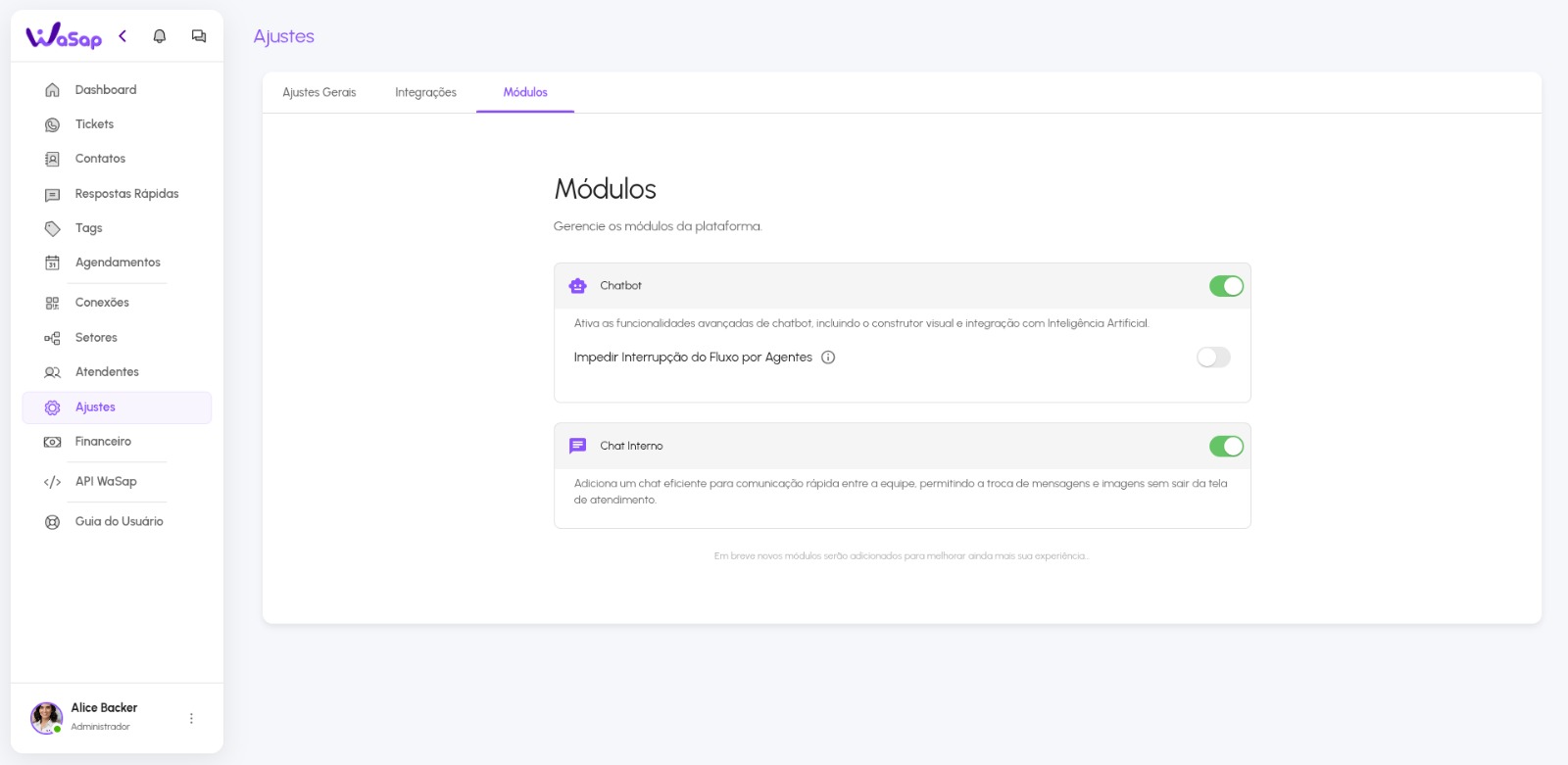Viewport: 1568px width, 765px height.
Task: Click Alice Backer's profile avatar
Action: pos(46,718)
